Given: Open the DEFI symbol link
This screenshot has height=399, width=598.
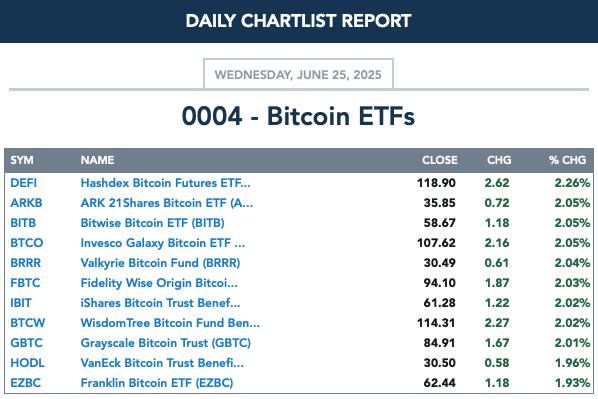Looking at the screenshot, I should tap(24, 183).
